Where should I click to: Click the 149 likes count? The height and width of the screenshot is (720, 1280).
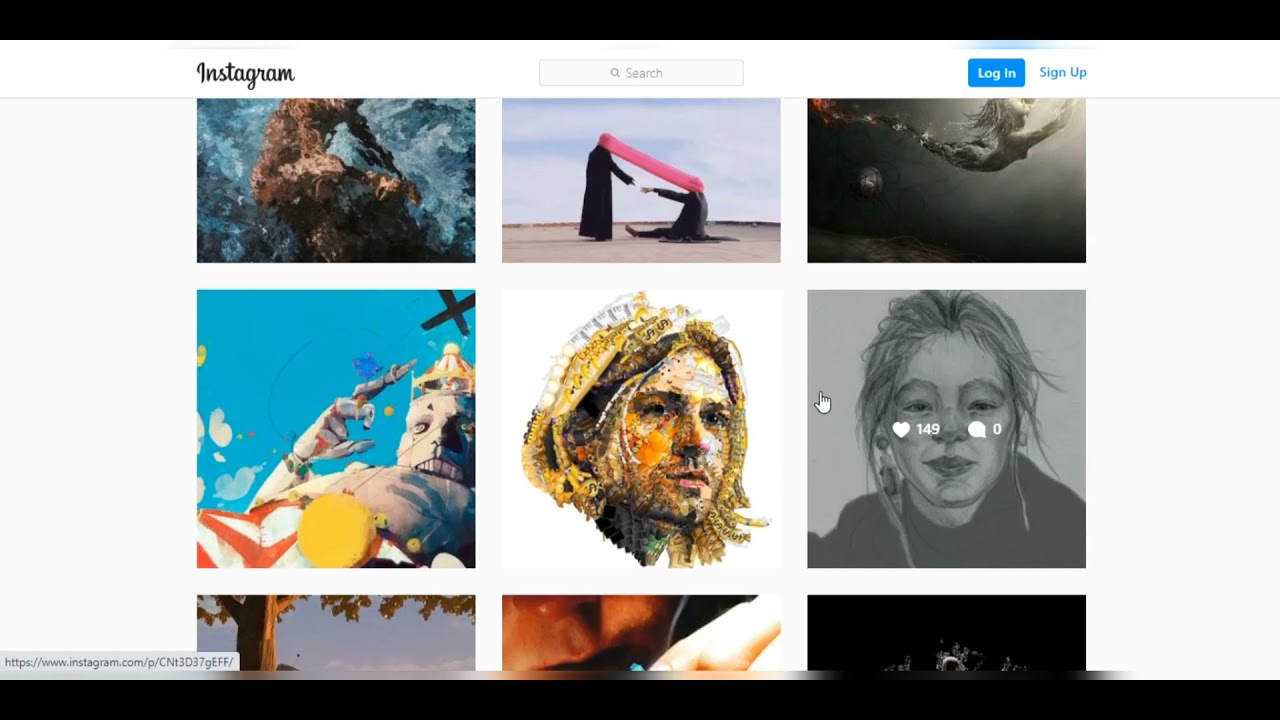pos(928,429)
